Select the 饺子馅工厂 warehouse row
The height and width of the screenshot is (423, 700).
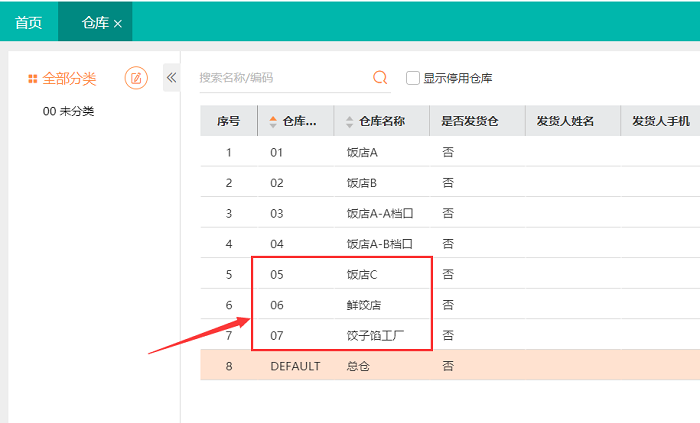tap(374, 335)
